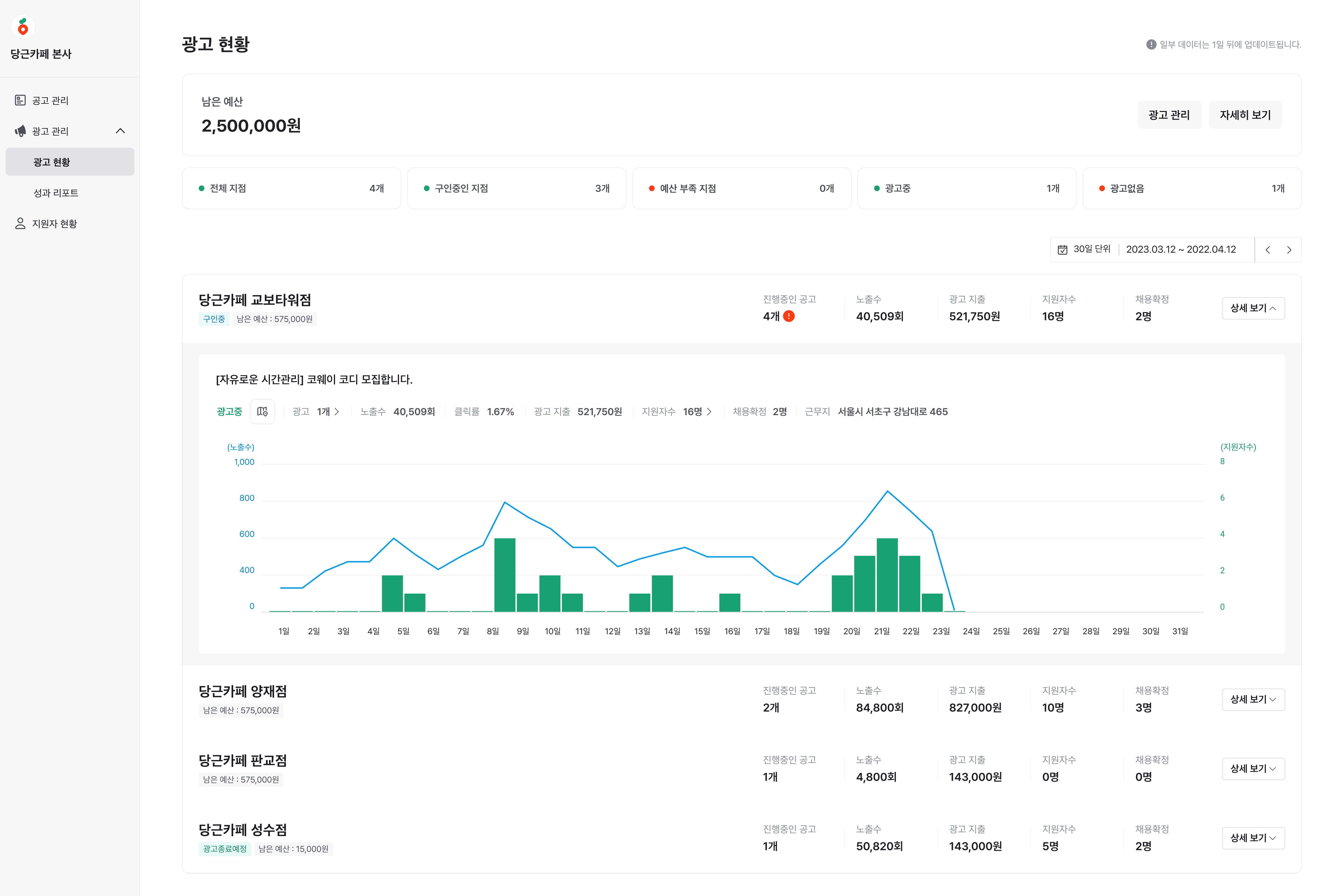This screenshot has width=1344, height=896.
Task: Click the carrot logo icon
Action: coord(23,26)
